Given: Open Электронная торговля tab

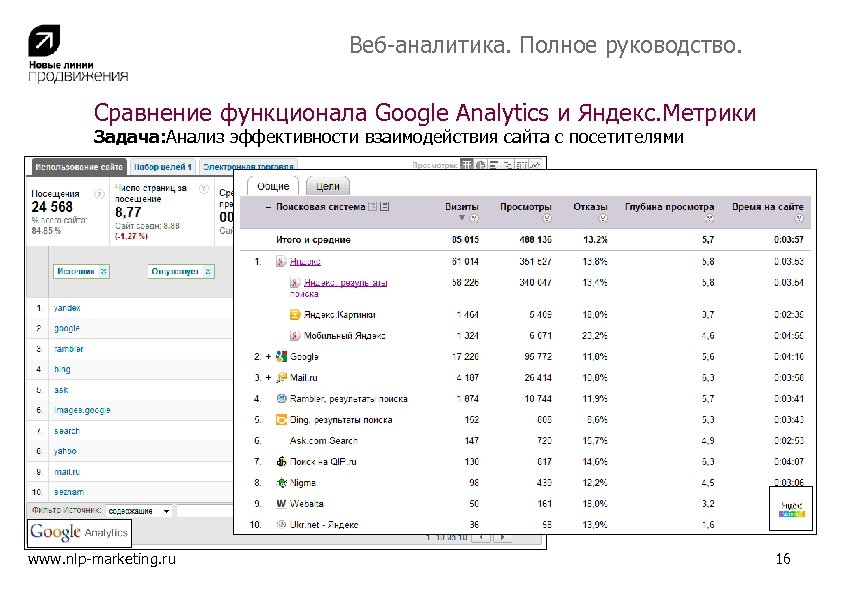Looking at the screenshot, I should 248,167.
